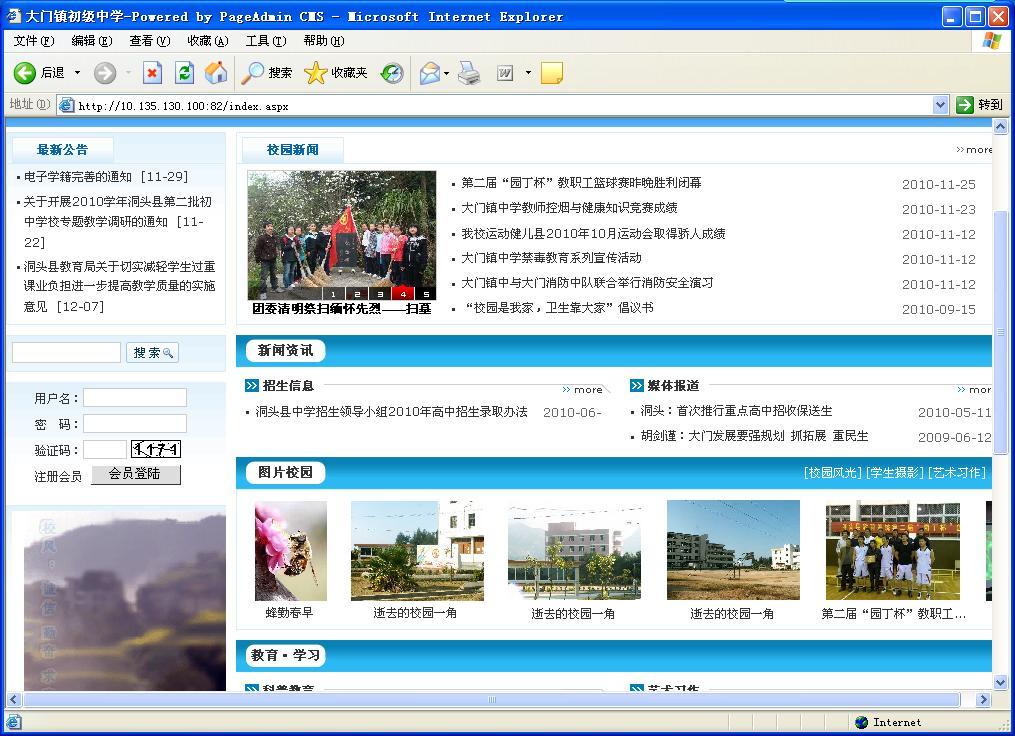1015x736 pixels.
Task: Expand the Mail button dropdown arrow
Action: tap(447, 73)
